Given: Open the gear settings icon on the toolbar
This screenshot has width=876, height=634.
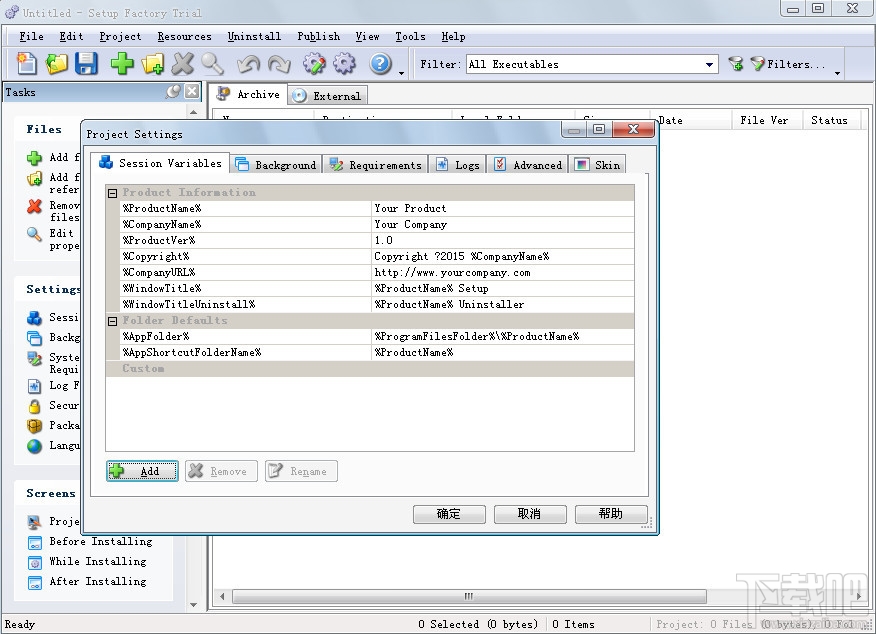Looking at the screenshot, I should click(342, 63).
